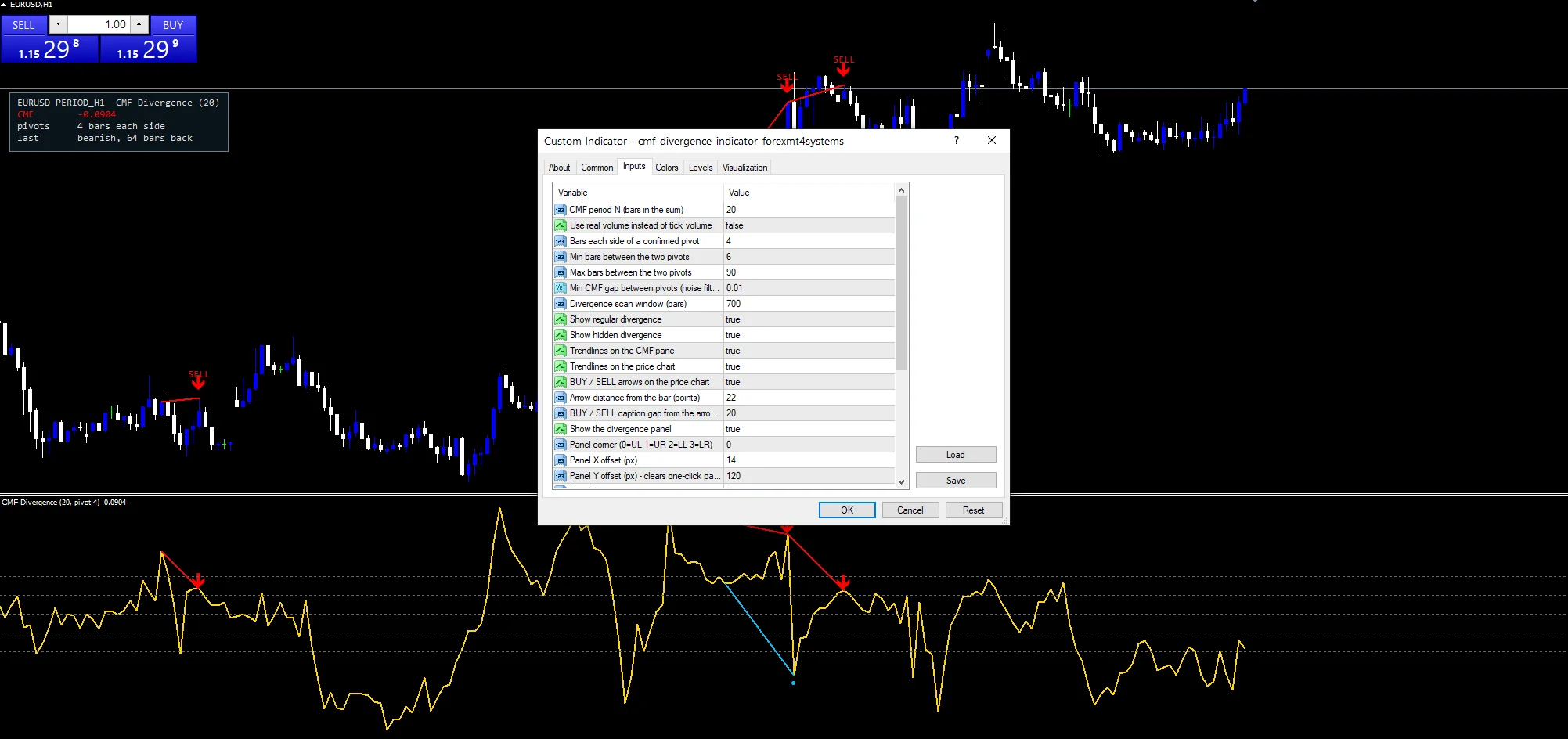
Task: Click the help question mark in dialog title
Action: (x=956, y=140)
